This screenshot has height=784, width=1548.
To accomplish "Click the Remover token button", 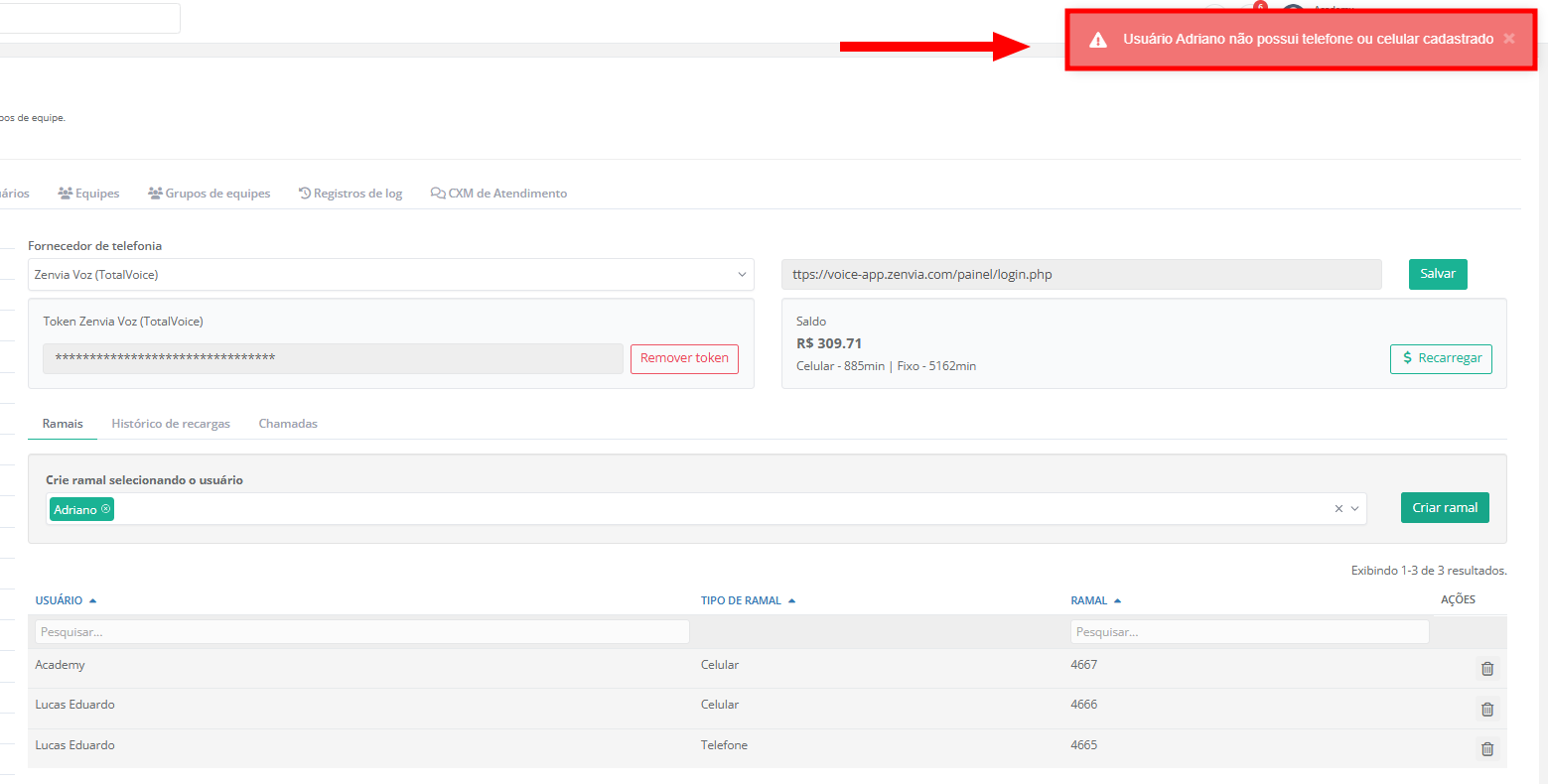I will click(x=684, y=358).
